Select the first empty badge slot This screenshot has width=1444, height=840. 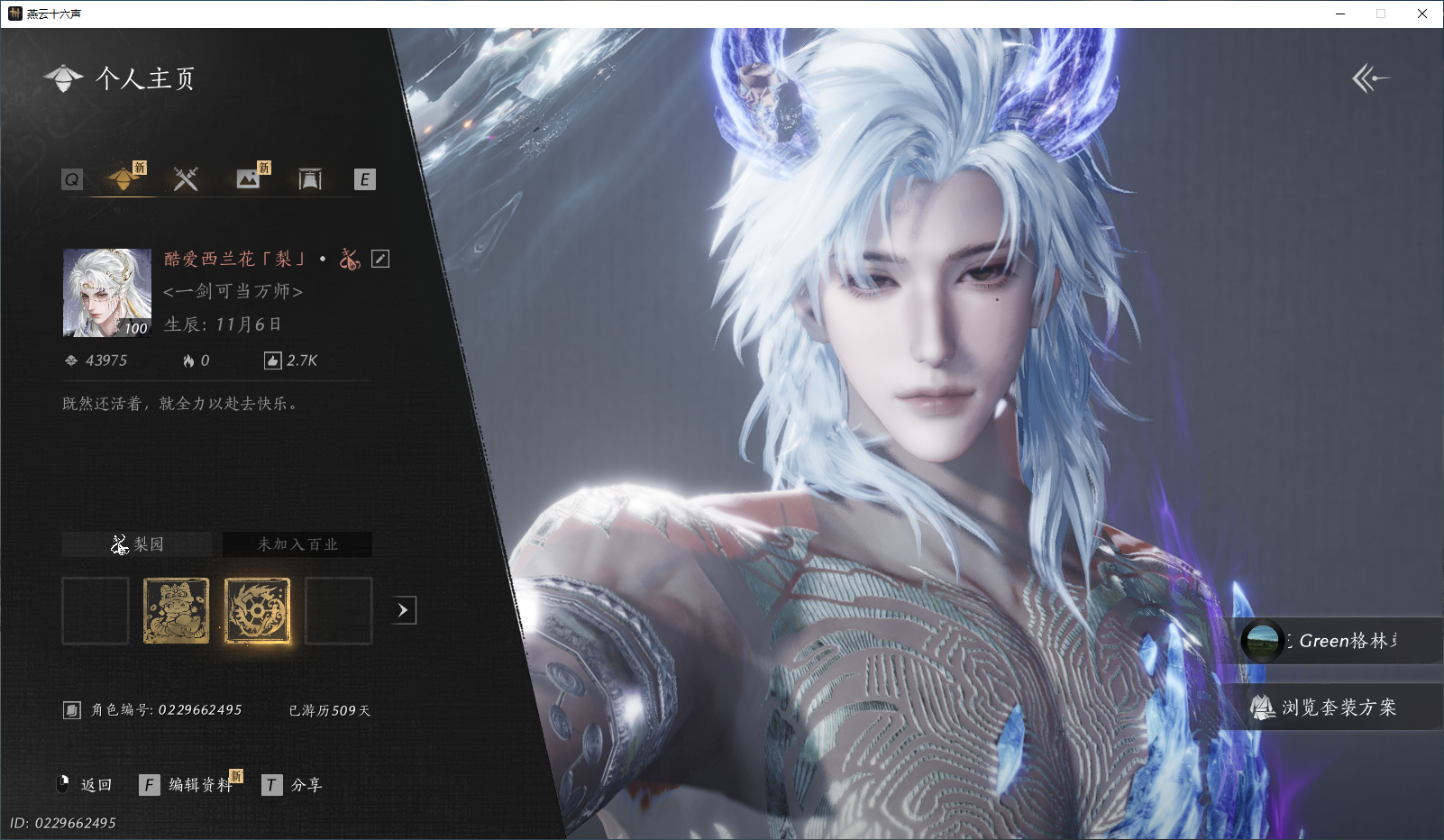[x=96, y=611]
